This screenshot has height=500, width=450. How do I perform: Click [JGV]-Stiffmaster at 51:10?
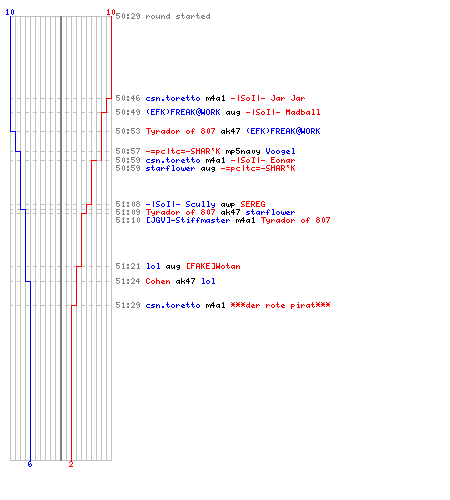[x=188, y=220]
